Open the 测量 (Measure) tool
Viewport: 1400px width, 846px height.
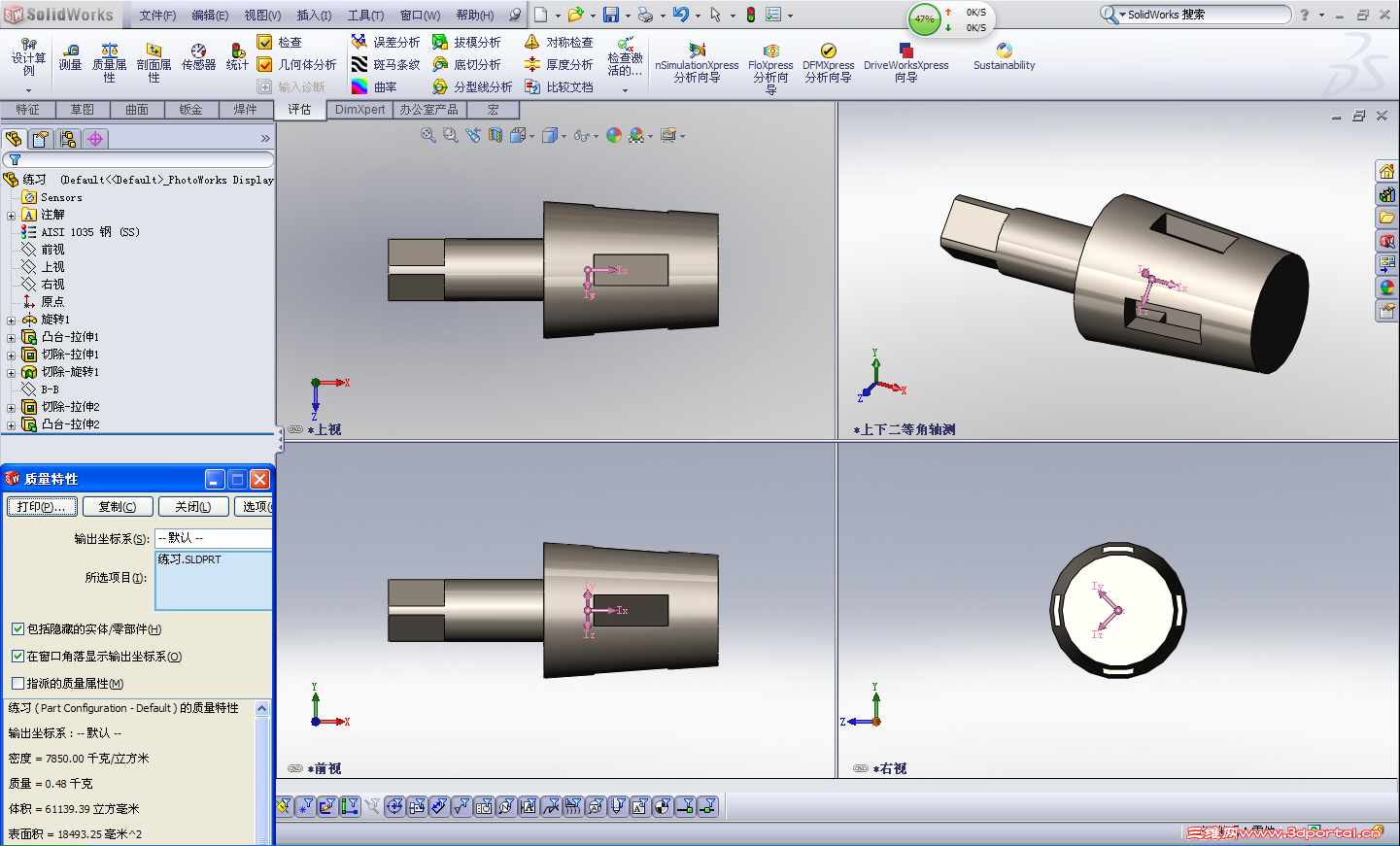point(70,57)
